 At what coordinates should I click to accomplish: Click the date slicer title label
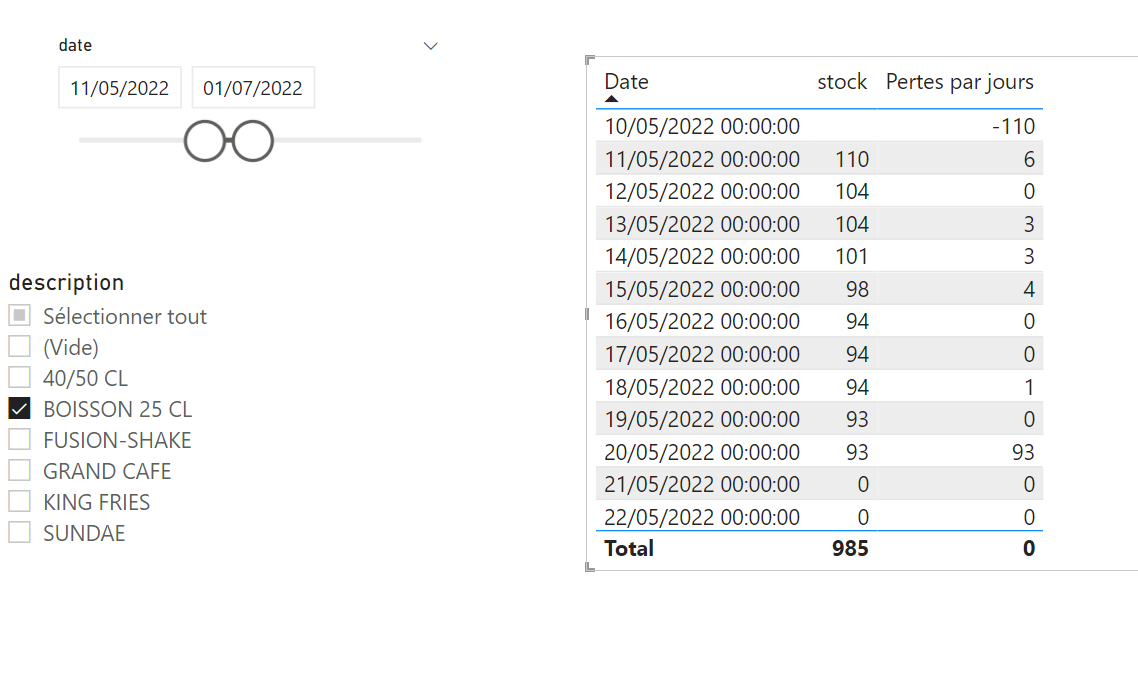[75, 45]
